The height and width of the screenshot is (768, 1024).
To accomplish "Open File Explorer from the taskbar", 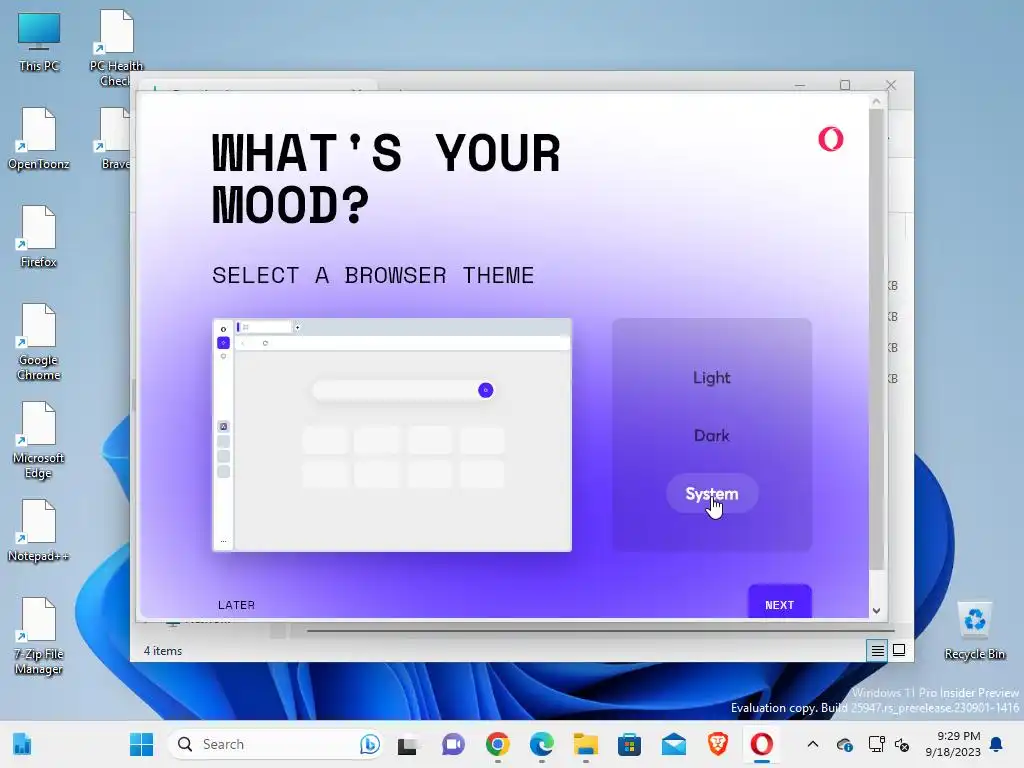I will pyautogui.click(x=586, y=744).
